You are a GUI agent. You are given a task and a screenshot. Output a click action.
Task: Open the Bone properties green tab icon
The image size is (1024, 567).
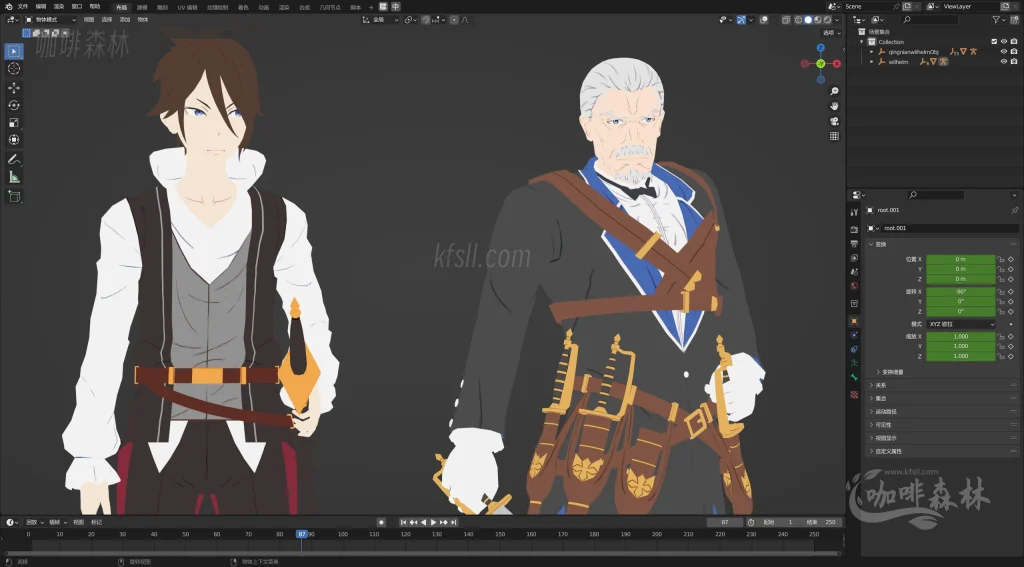[854, 378]
